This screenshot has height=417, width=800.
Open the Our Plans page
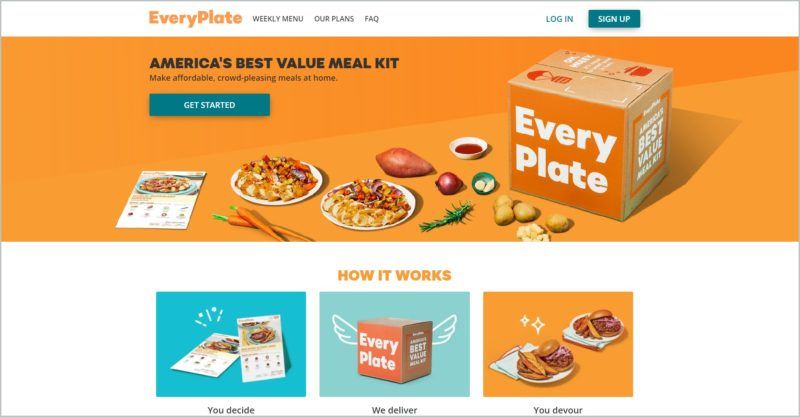point(334,19)
